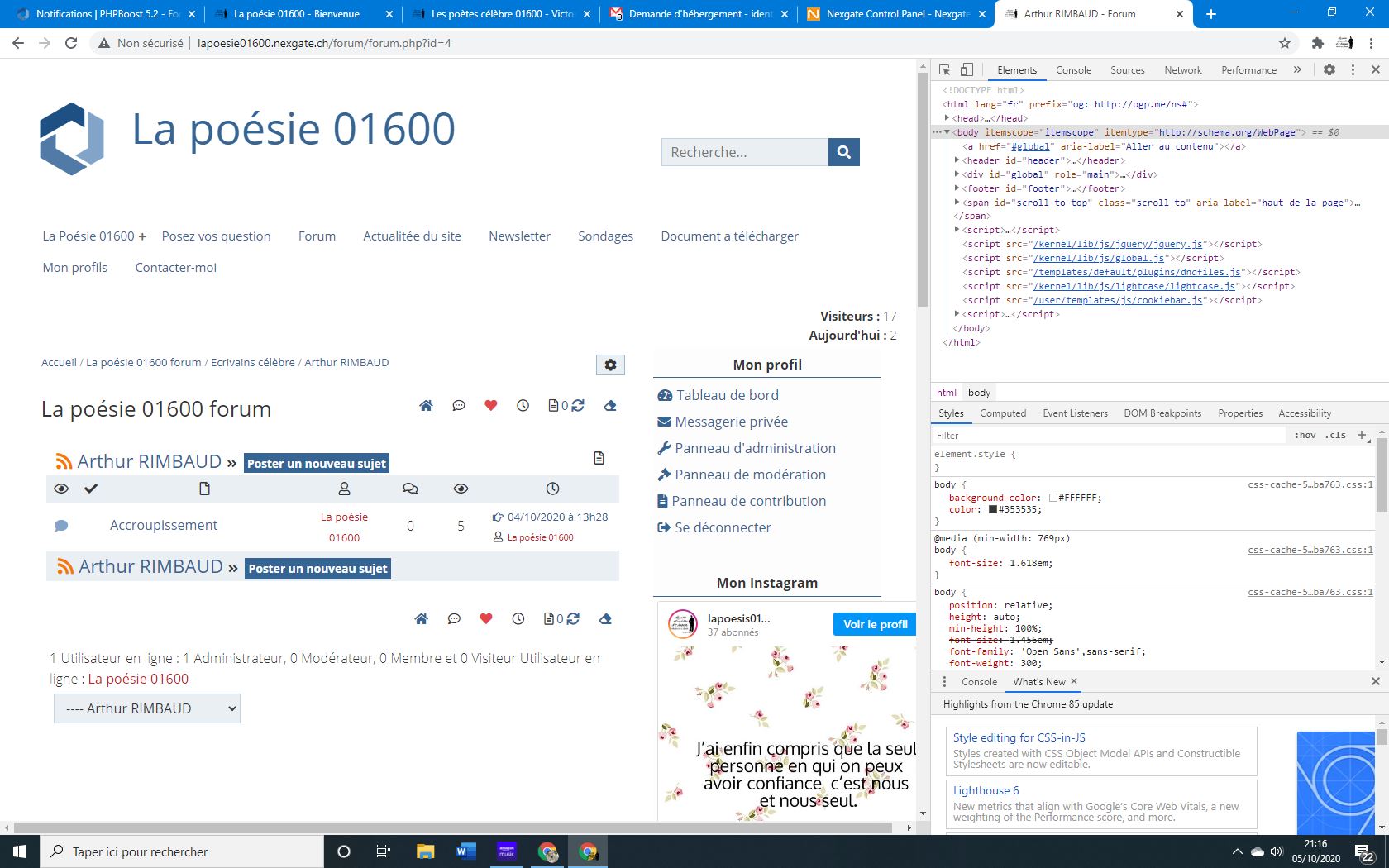
Task: Open DevTools inspect element picker
Action: click(945, 70)
